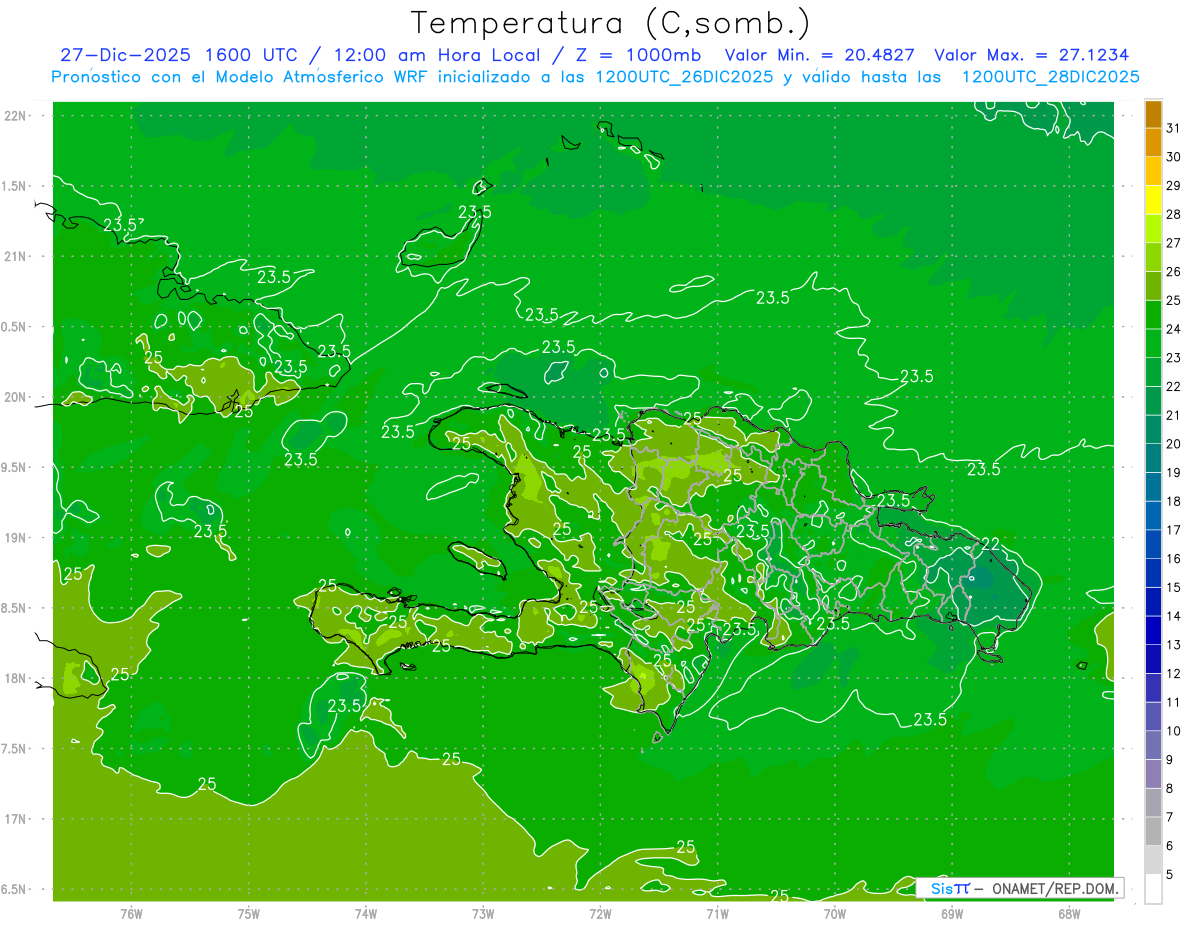Click the olive-green swatch between 25 and 26
The width and height of the screenshot is (1200, 927).
1153,287
